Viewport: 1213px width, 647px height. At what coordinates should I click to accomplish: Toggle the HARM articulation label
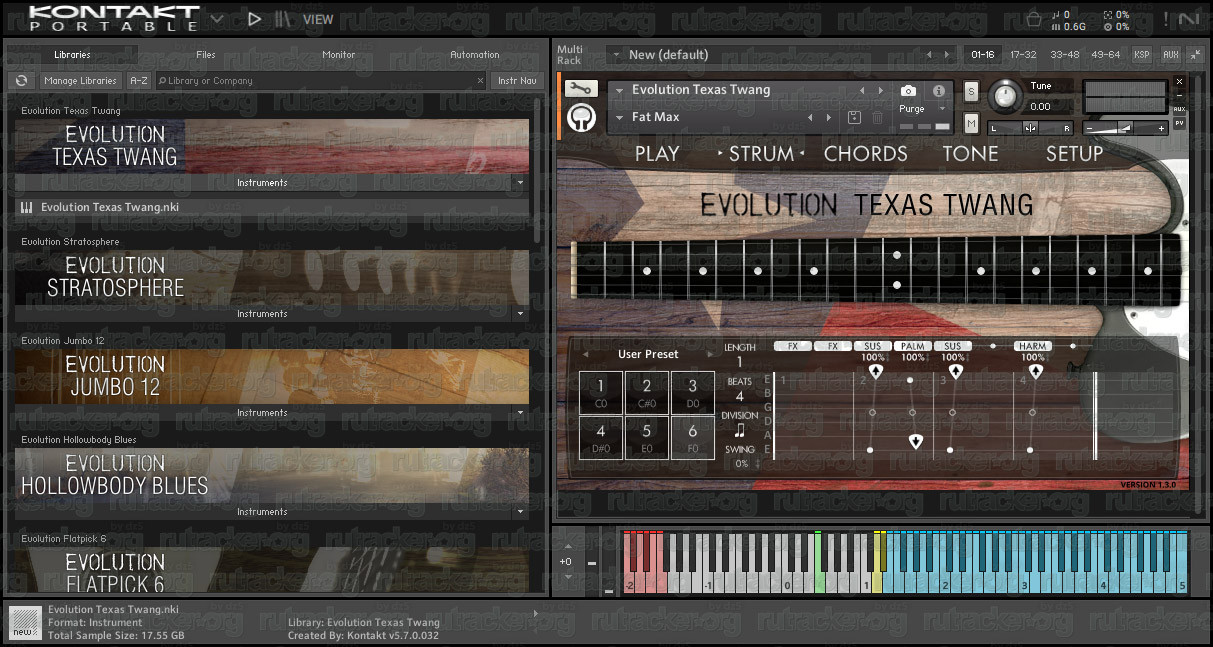(x=1032, y=346)
